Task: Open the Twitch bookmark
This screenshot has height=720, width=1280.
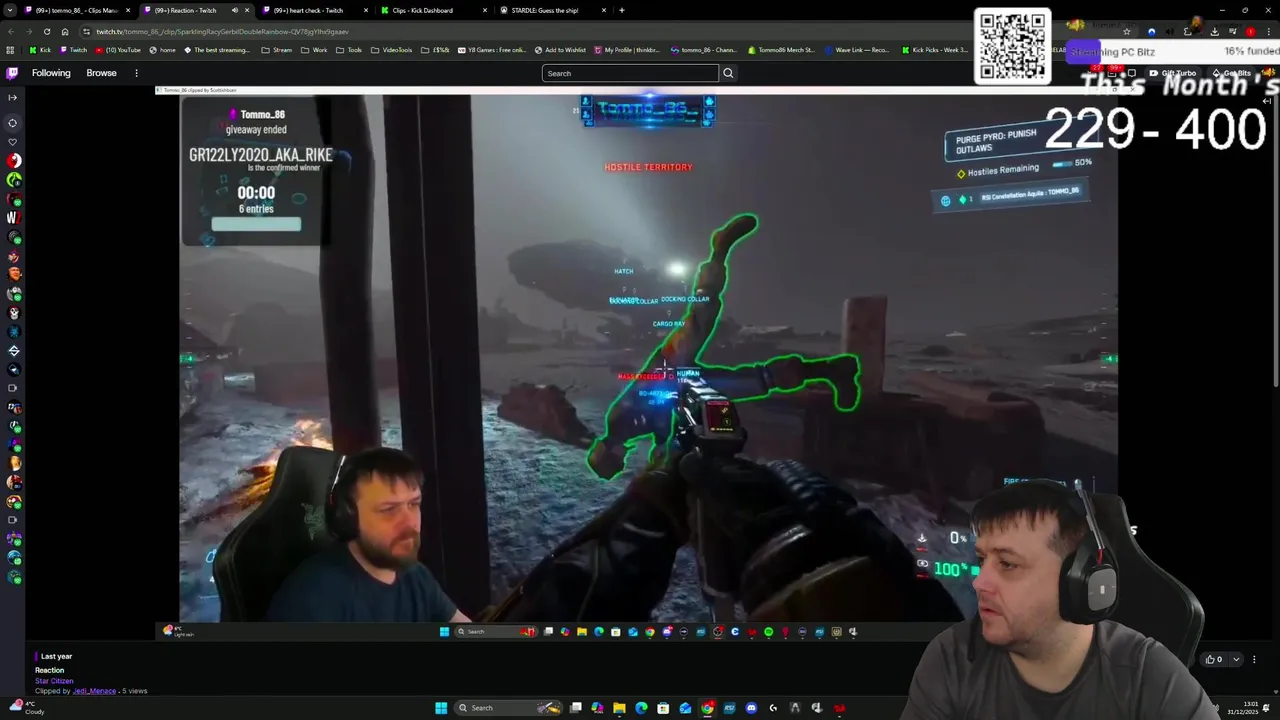Action: coord(73,50)
